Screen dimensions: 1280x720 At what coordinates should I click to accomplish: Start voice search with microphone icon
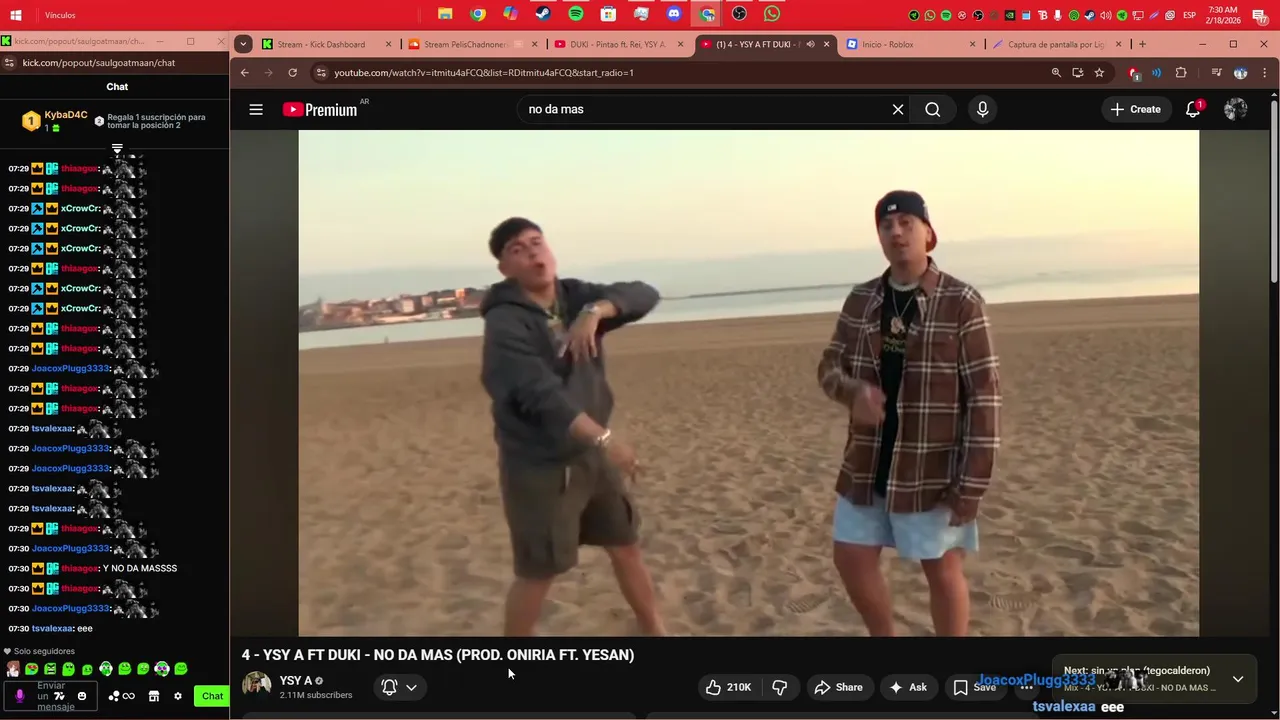coord(982,110)
